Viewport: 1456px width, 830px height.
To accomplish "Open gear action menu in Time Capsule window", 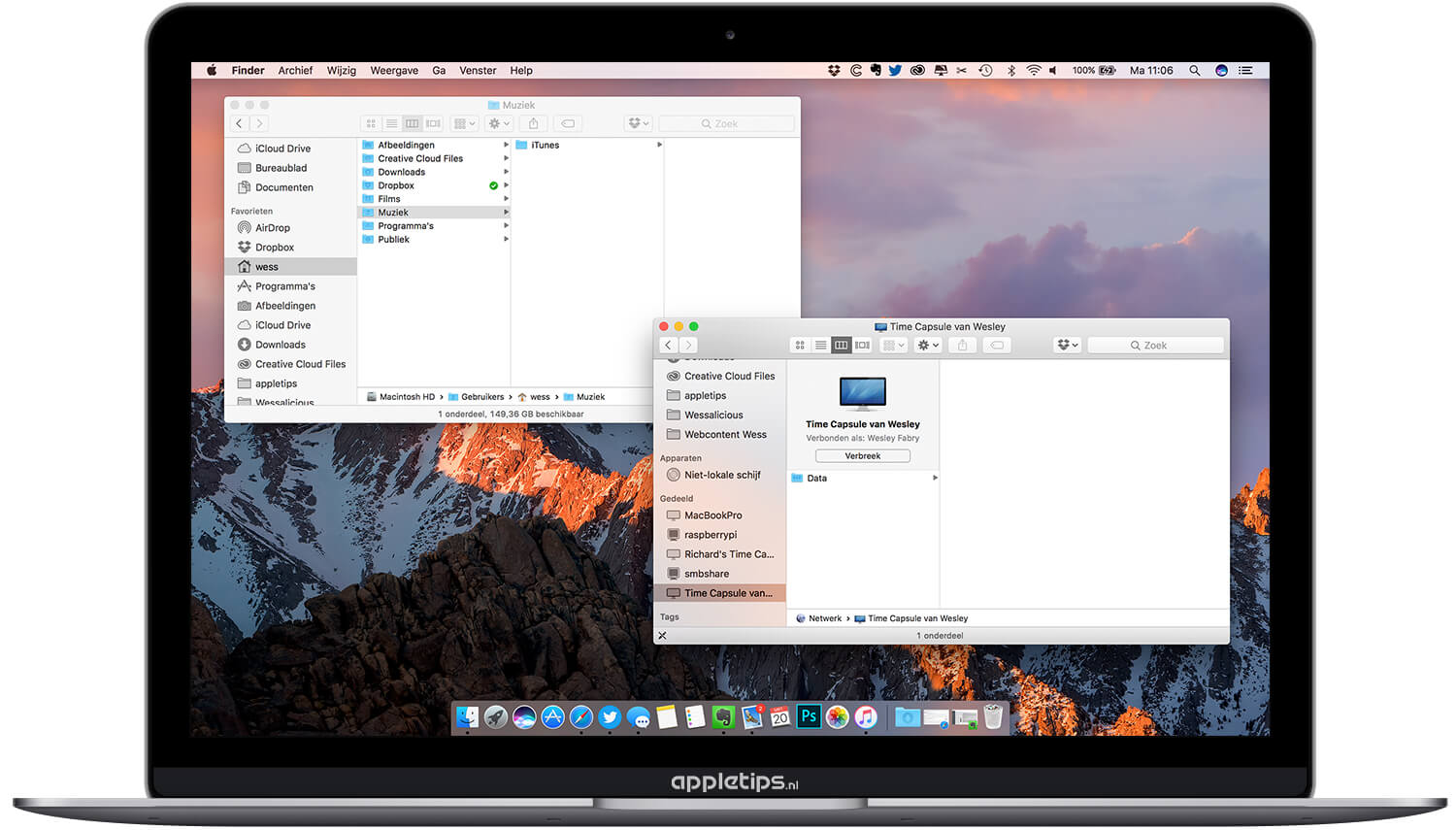I will [x=929, y=346].
